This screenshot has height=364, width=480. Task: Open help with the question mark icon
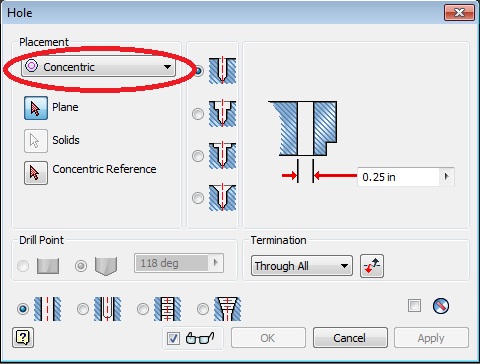pos(23,338)
